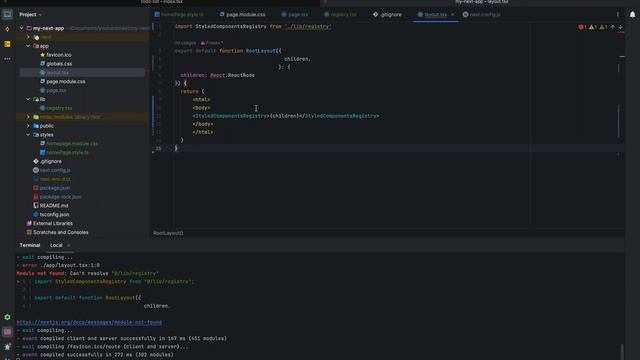
Task: Click the './lib/registry' import path
Action: [x=308, y=27]
